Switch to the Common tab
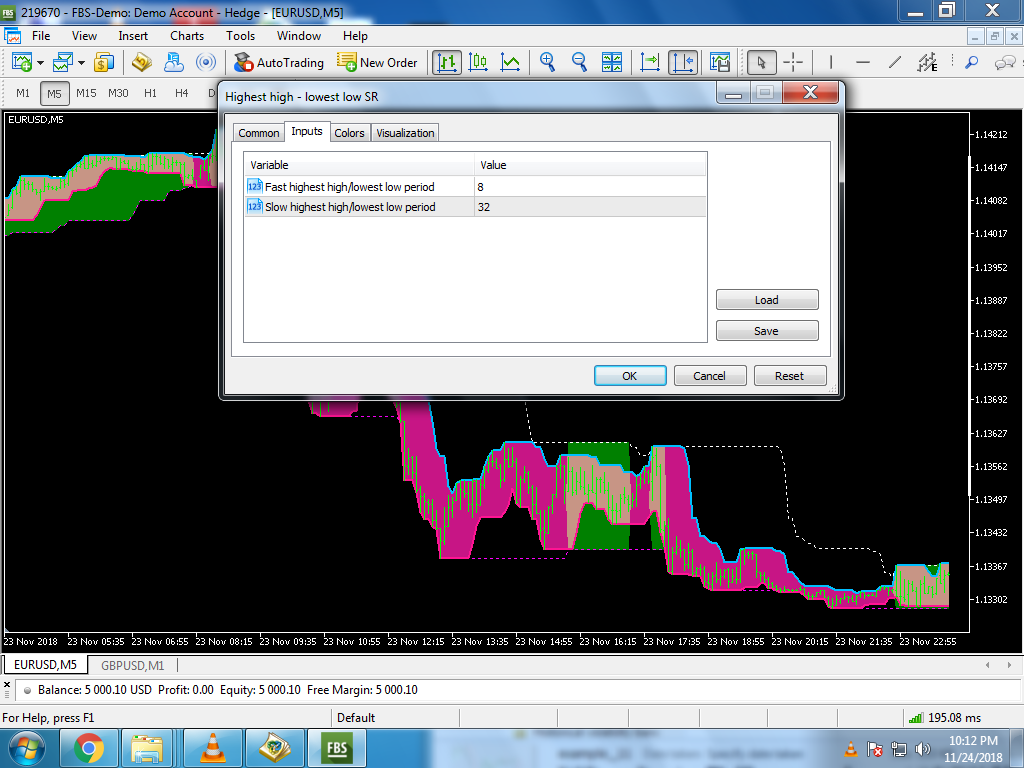Screen dimensions: 1024x768 [x=259, y=133]
